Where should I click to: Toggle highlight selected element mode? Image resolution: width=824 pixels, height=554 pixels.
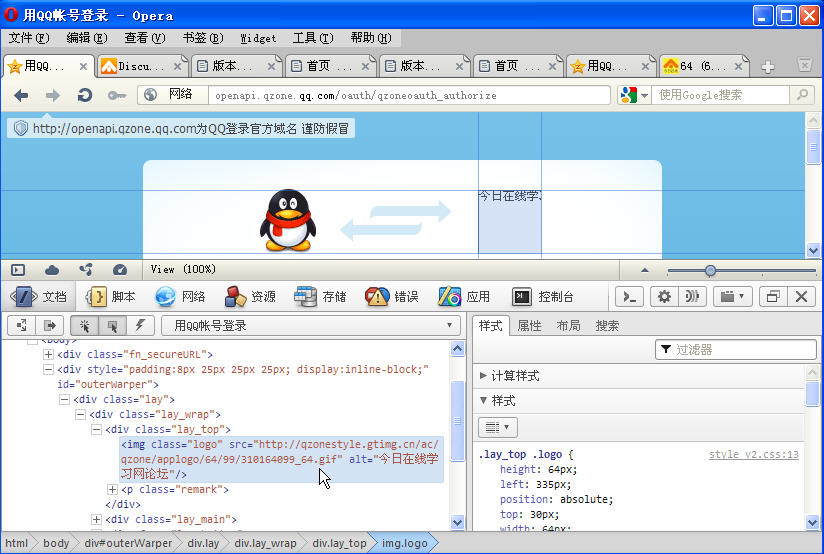click(x=112, y=326)
